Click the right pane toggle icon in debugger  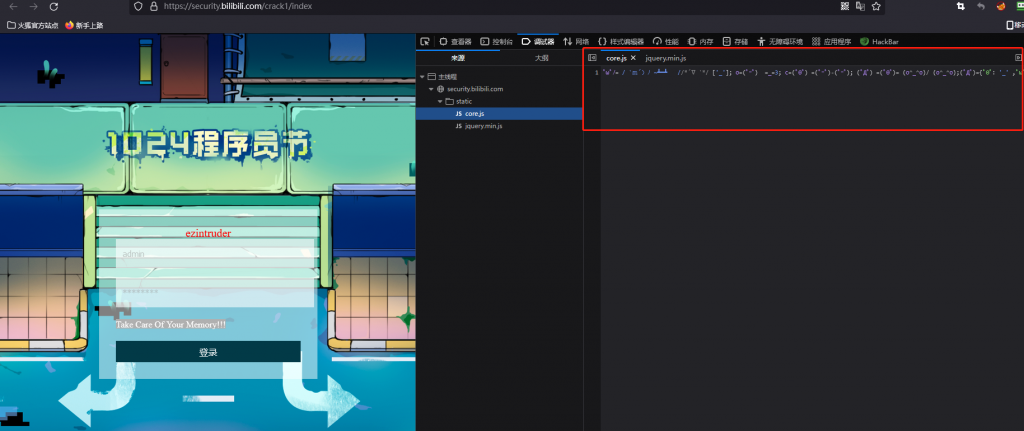[x=1017, y=57]
